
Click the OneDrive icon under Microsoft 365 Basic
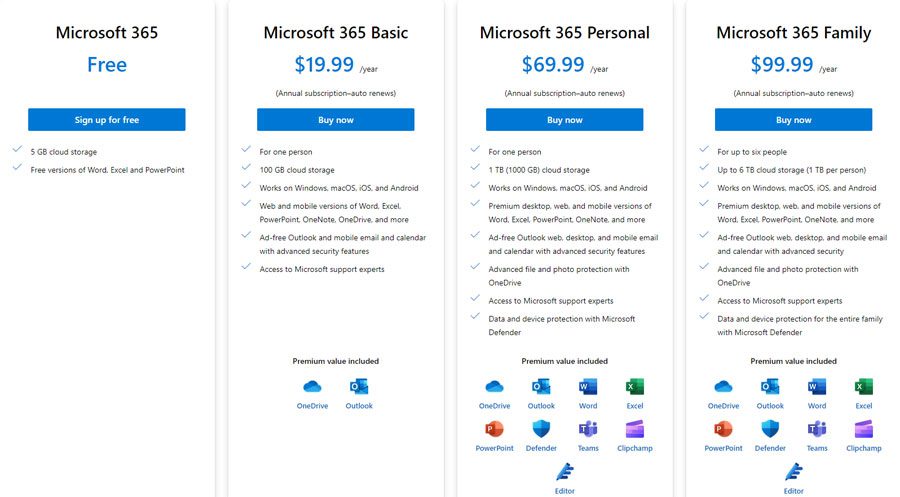click(312, 387)
